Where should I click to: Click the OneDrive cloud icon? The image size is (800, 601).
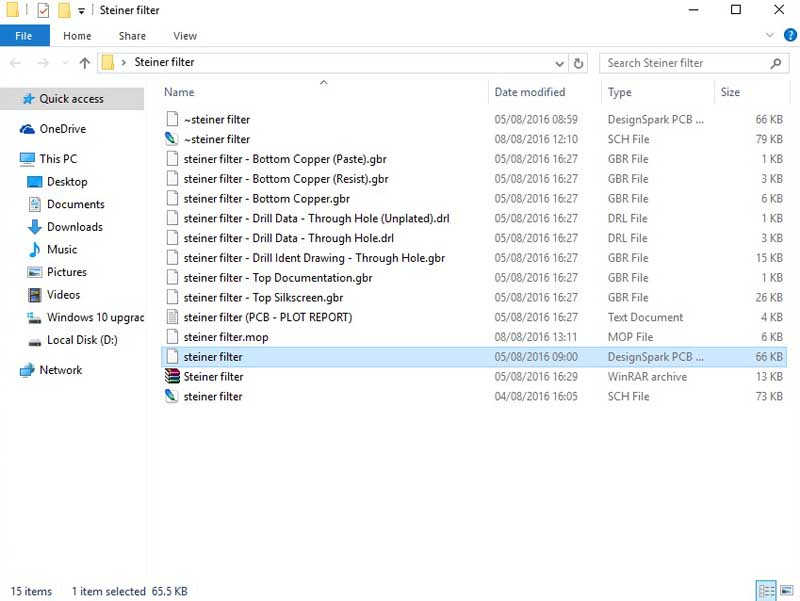(x=27, y=129)
